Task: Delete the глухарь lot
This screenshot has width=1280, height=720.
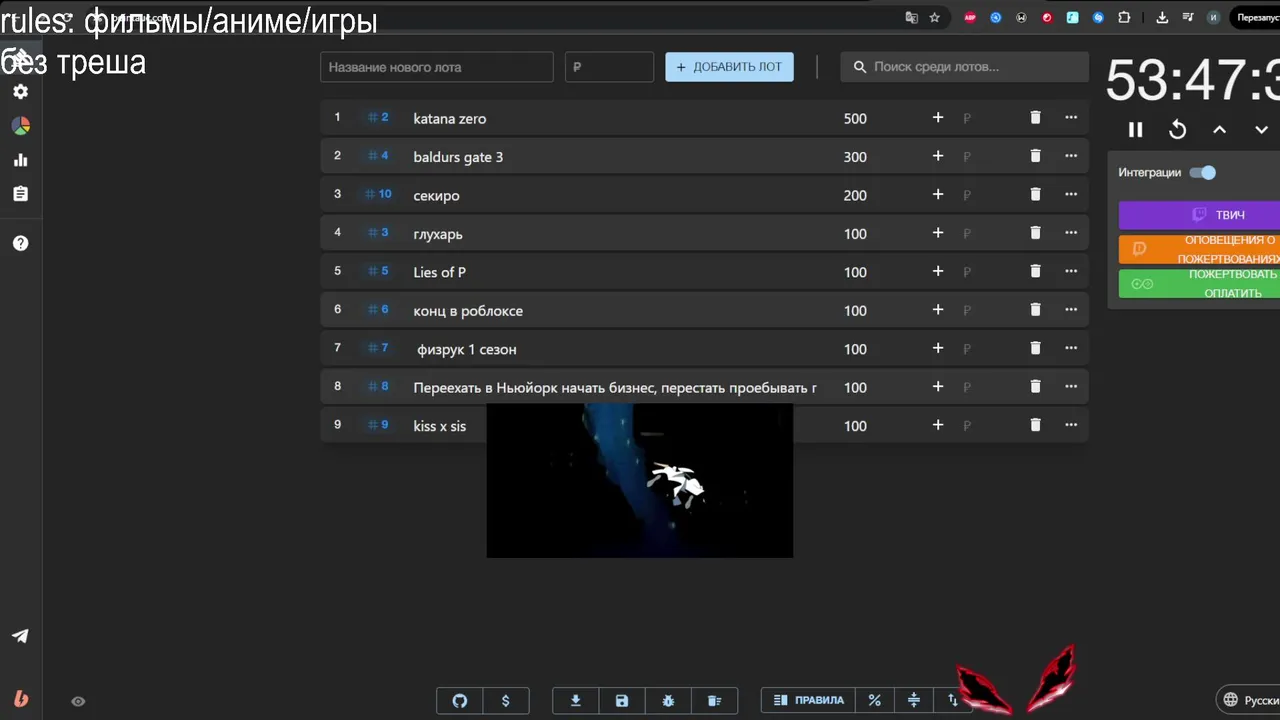Action: pos(1035,233)
